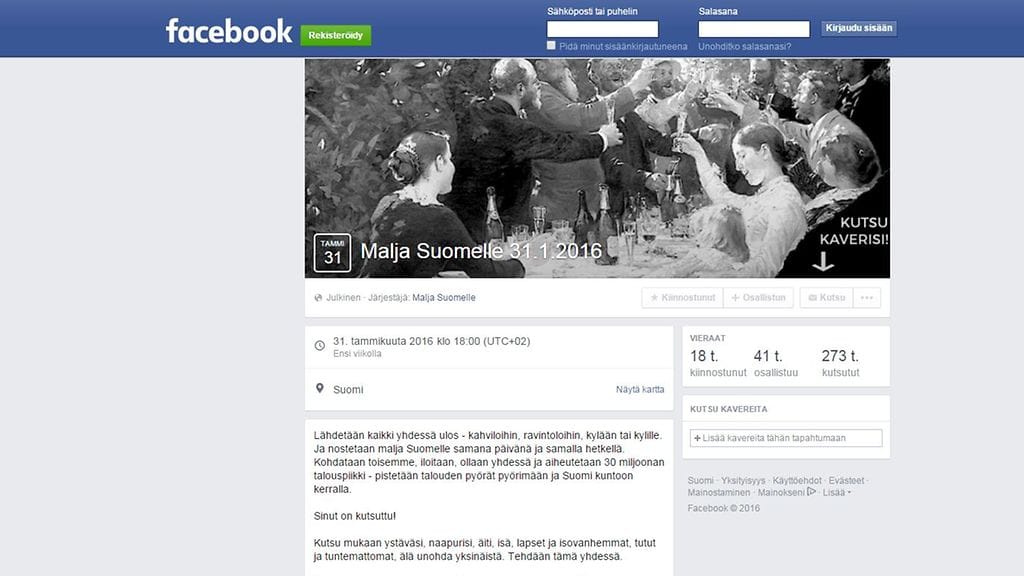Click the TAMMI 31 calendar date badge
Viewport: 1024px width, 576px height.
tap(332, 253)
